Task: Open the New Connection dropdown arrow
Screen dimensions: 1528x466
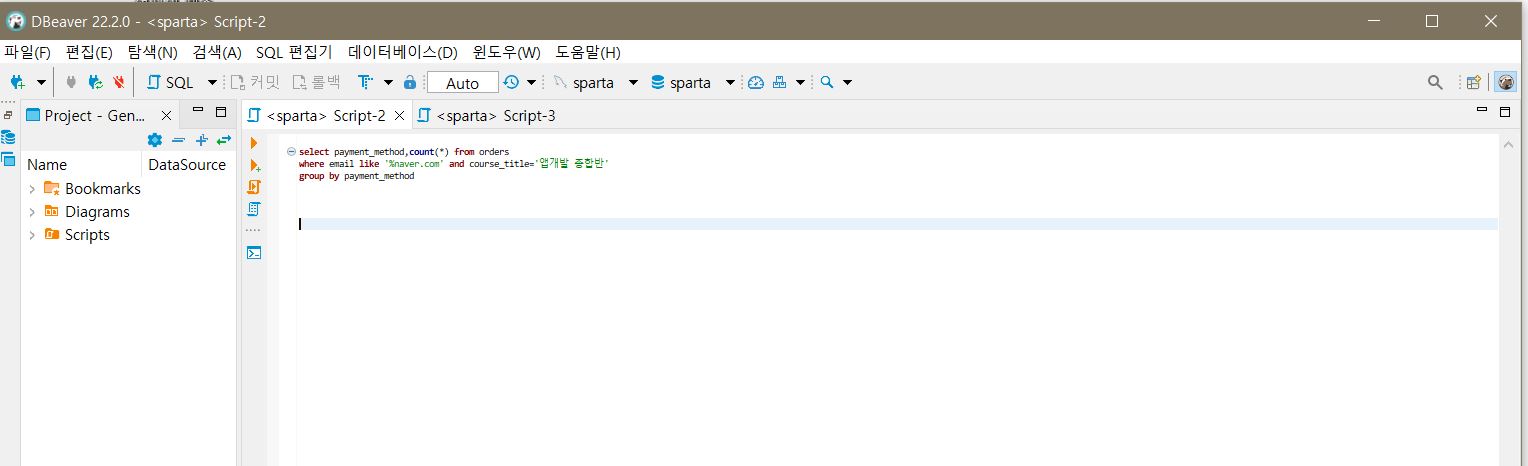Action: [41, 82]
